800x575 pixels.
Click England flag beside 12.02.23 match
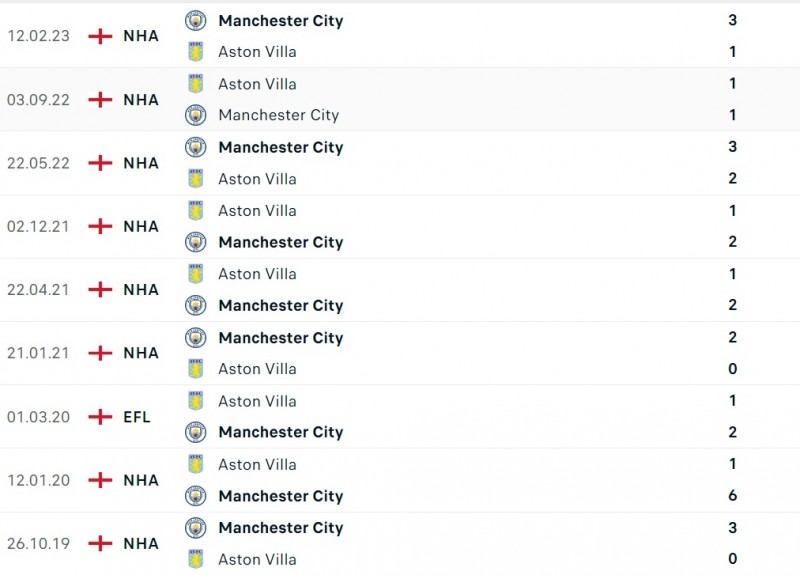coord(100,36)
